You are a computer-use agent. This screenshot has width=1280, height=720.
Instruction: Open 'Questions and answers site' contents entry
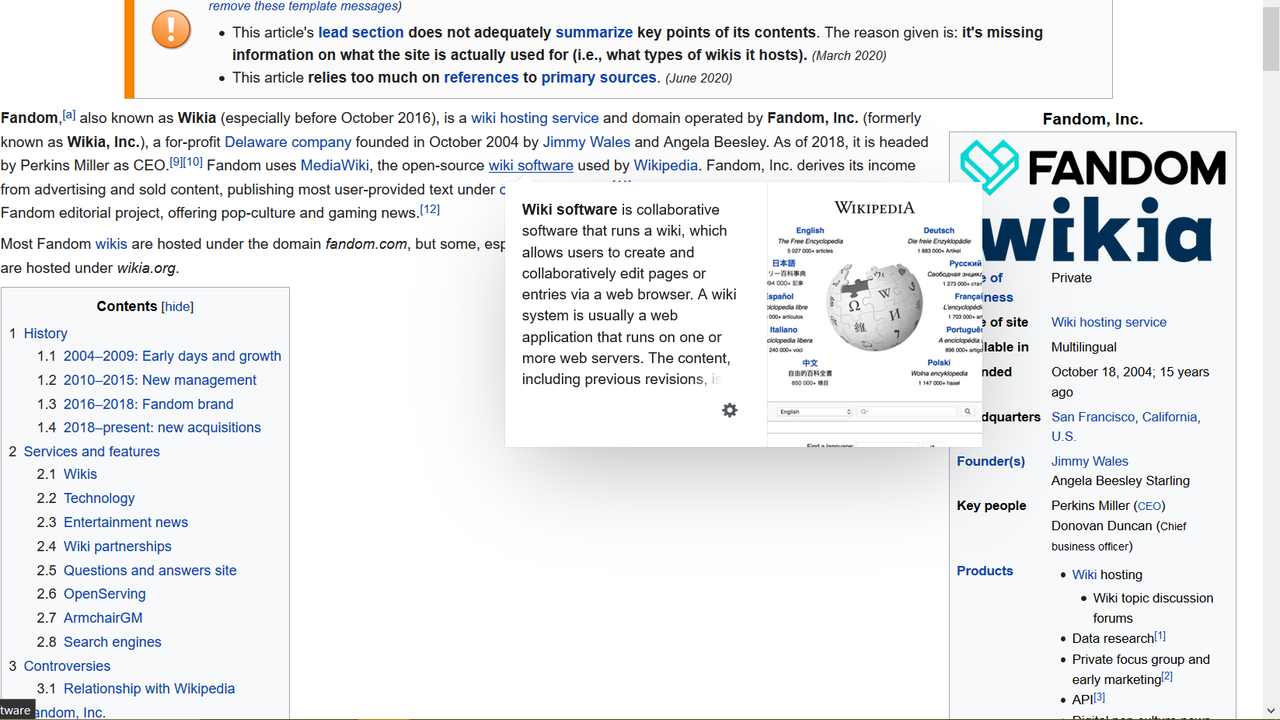pos(150,570)
